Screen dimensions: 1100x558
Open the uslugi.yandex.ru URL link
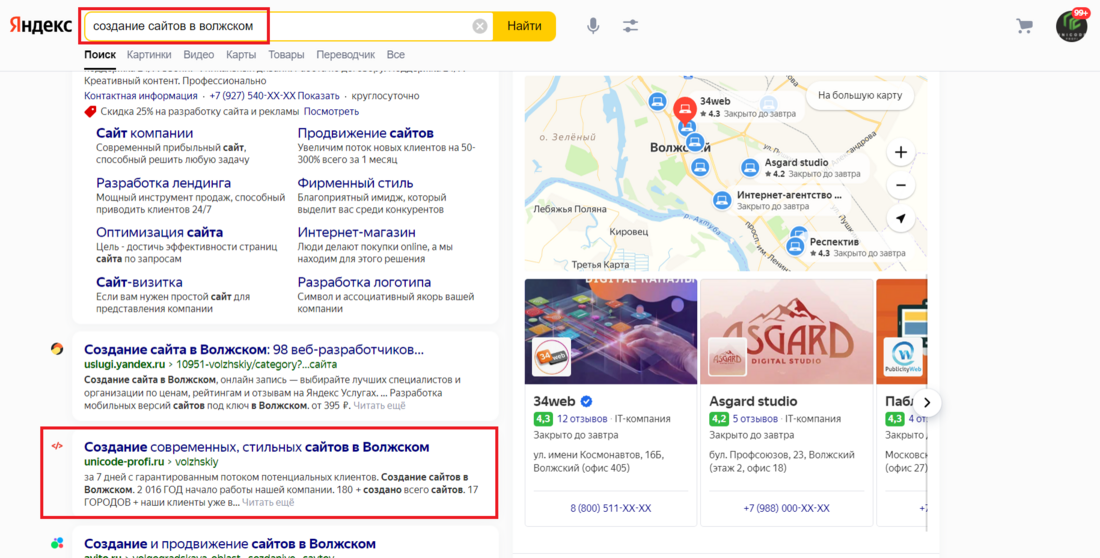[x=124, y=365]
